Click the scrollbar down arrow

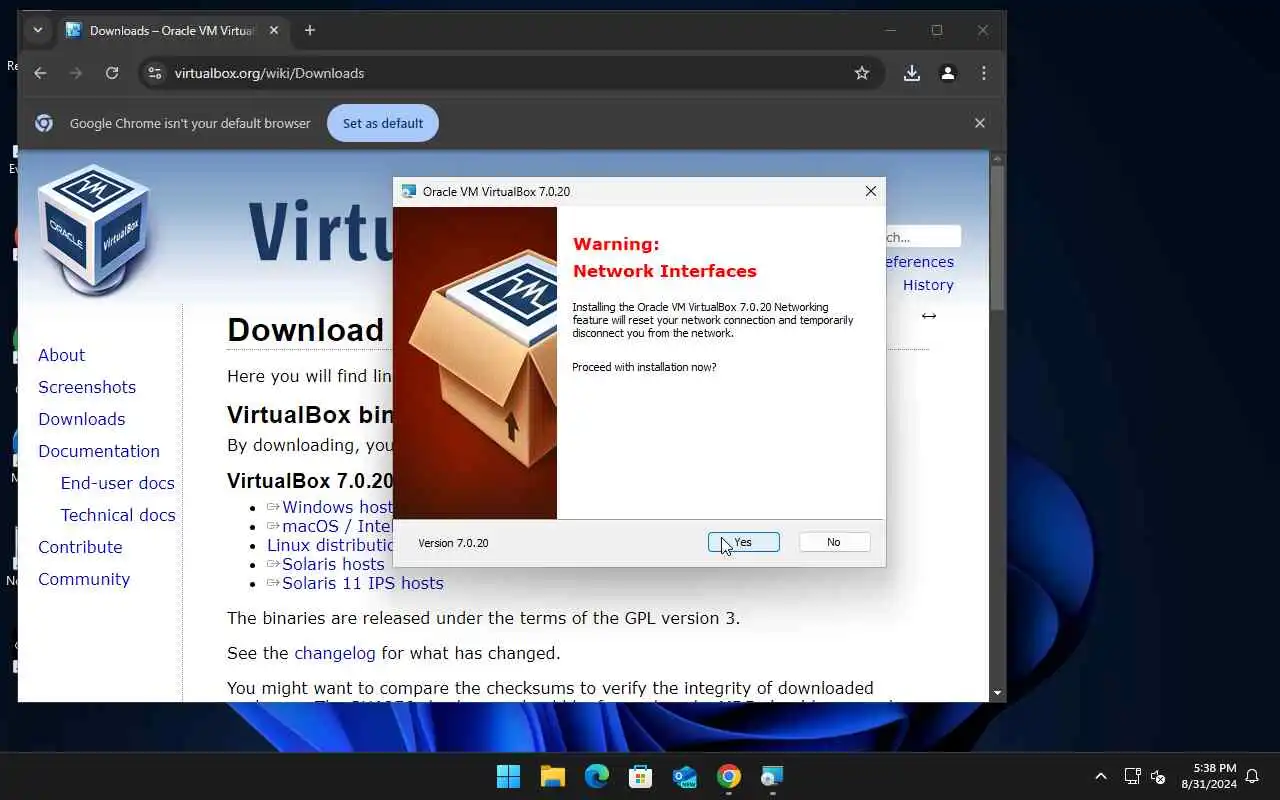[997, 693]
